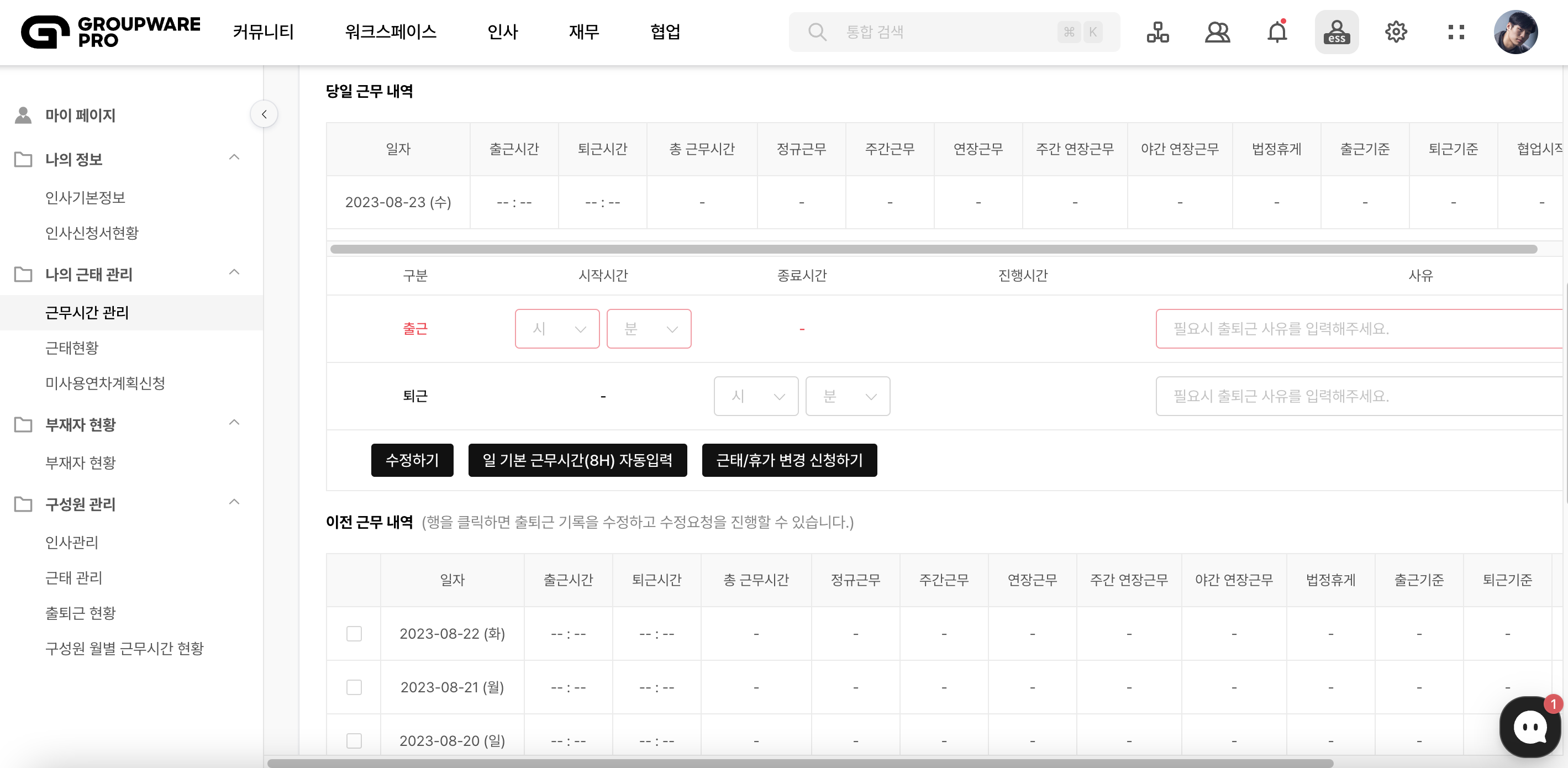Click the 당일 근무 내역 horizontal scrollbar

(933, 249)
